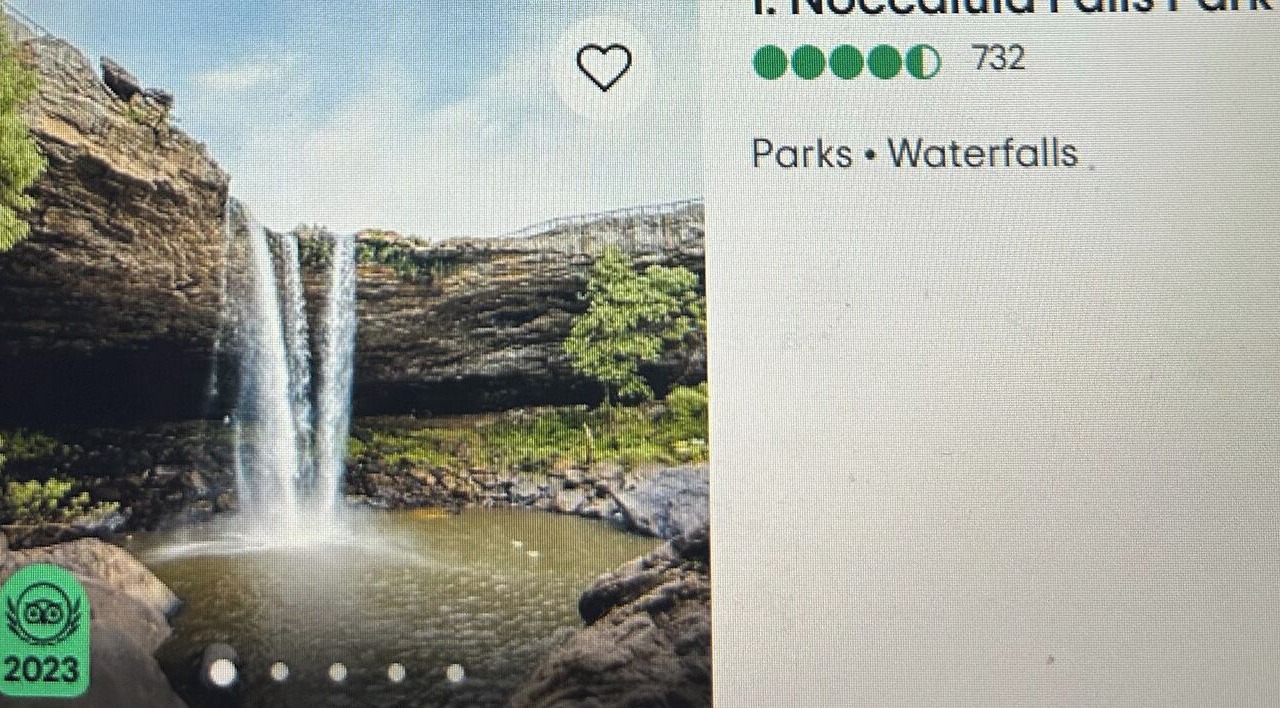Click the Waterfalls category text
1280x708 pixels.
(x=983, y=154)
